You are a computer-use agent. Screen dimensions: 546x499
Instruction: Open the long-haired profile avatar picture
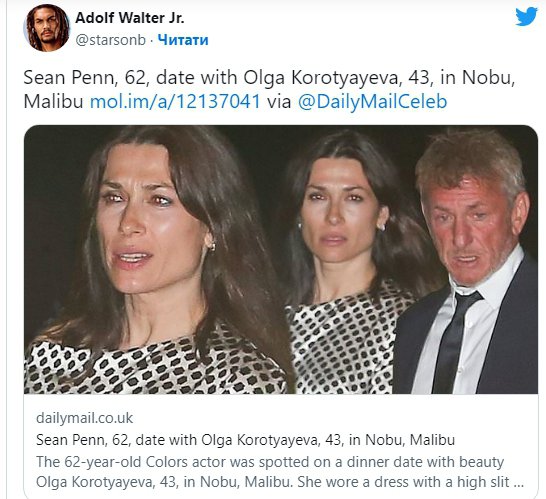tap(46, 29)
